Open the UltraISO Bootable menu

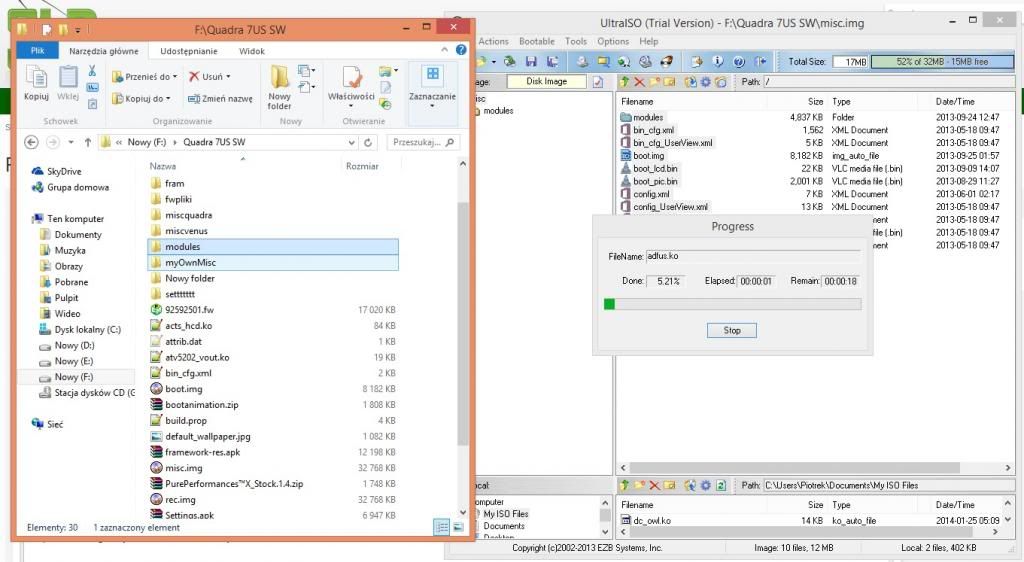(537, 41)
